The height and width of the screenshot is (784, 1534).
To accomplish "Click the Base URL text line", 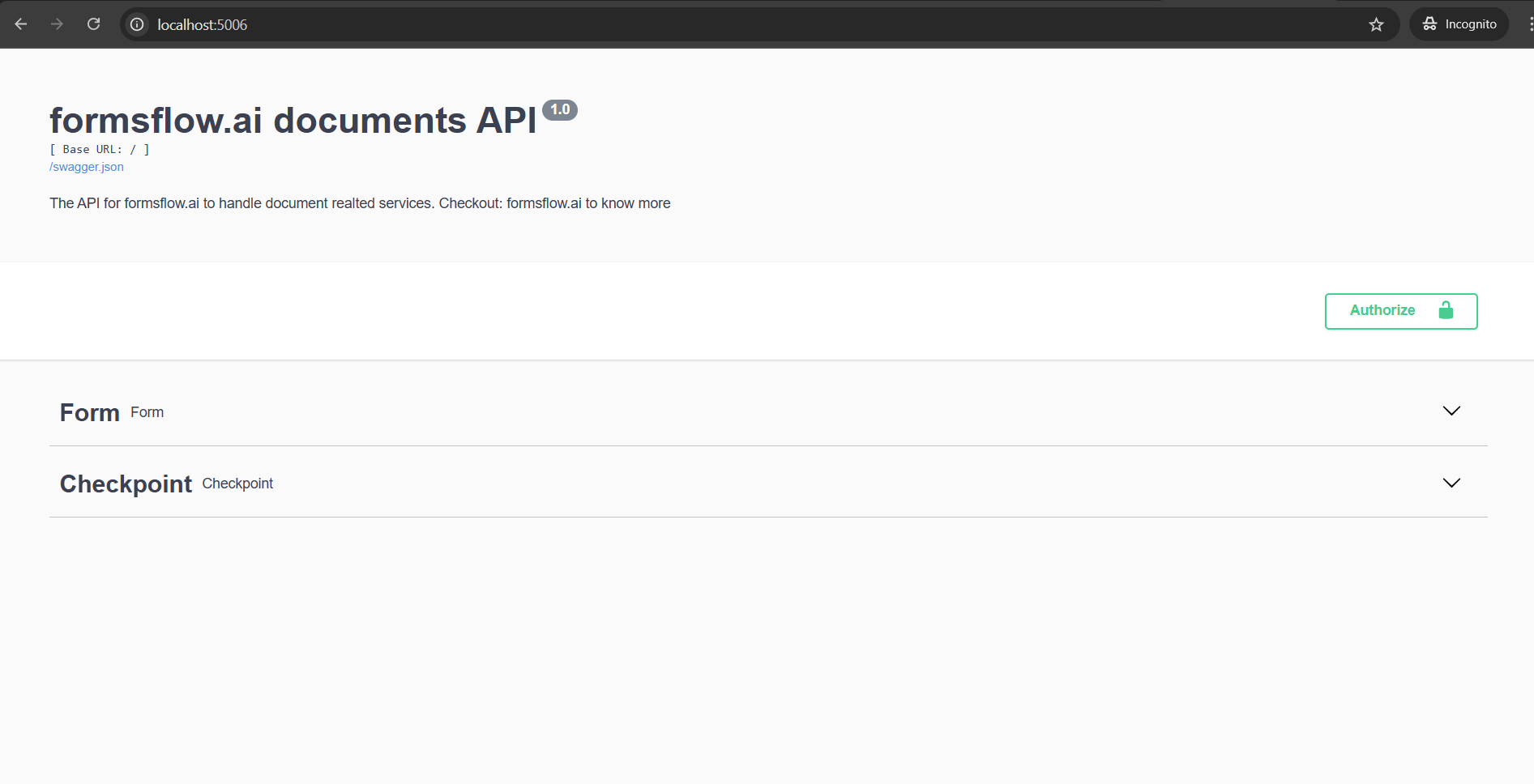I will [x=100, y=149].
